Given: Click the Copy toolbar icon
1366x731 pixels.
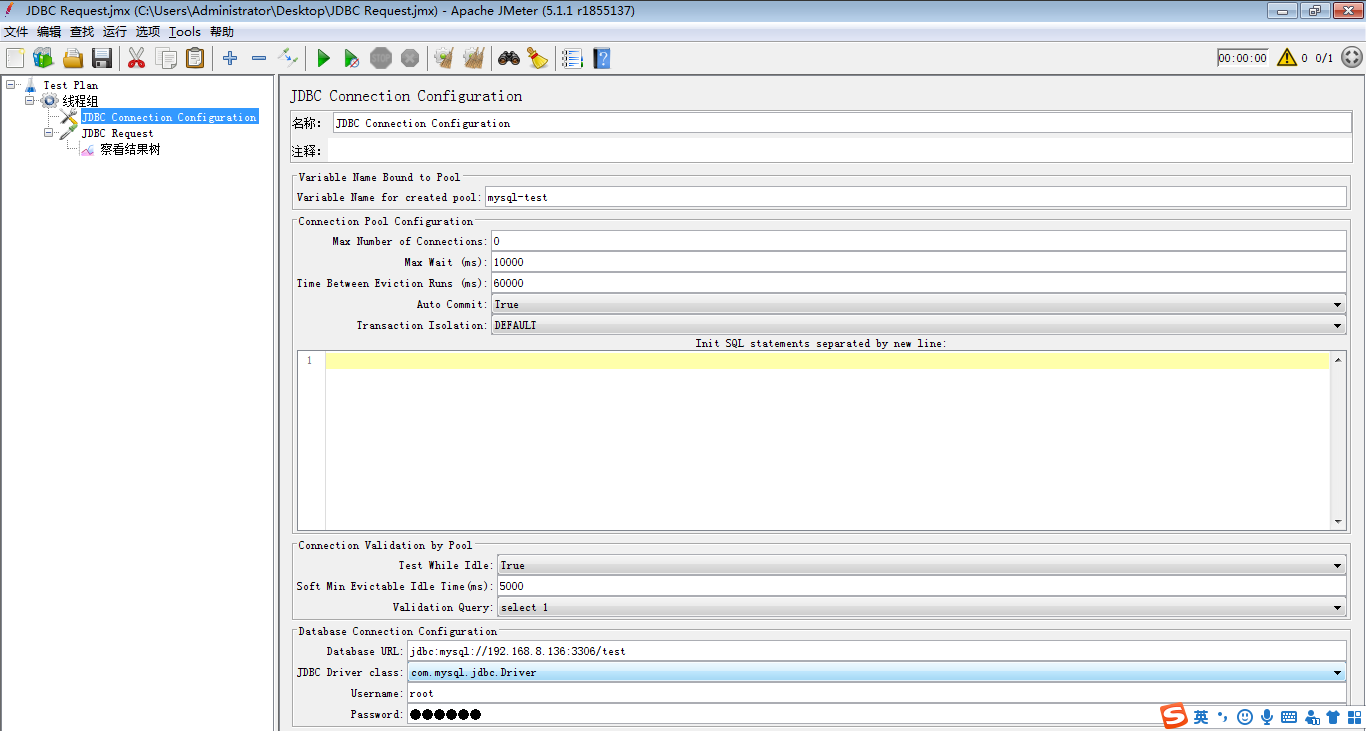Looking at the screenshot, I should point(166,58).
